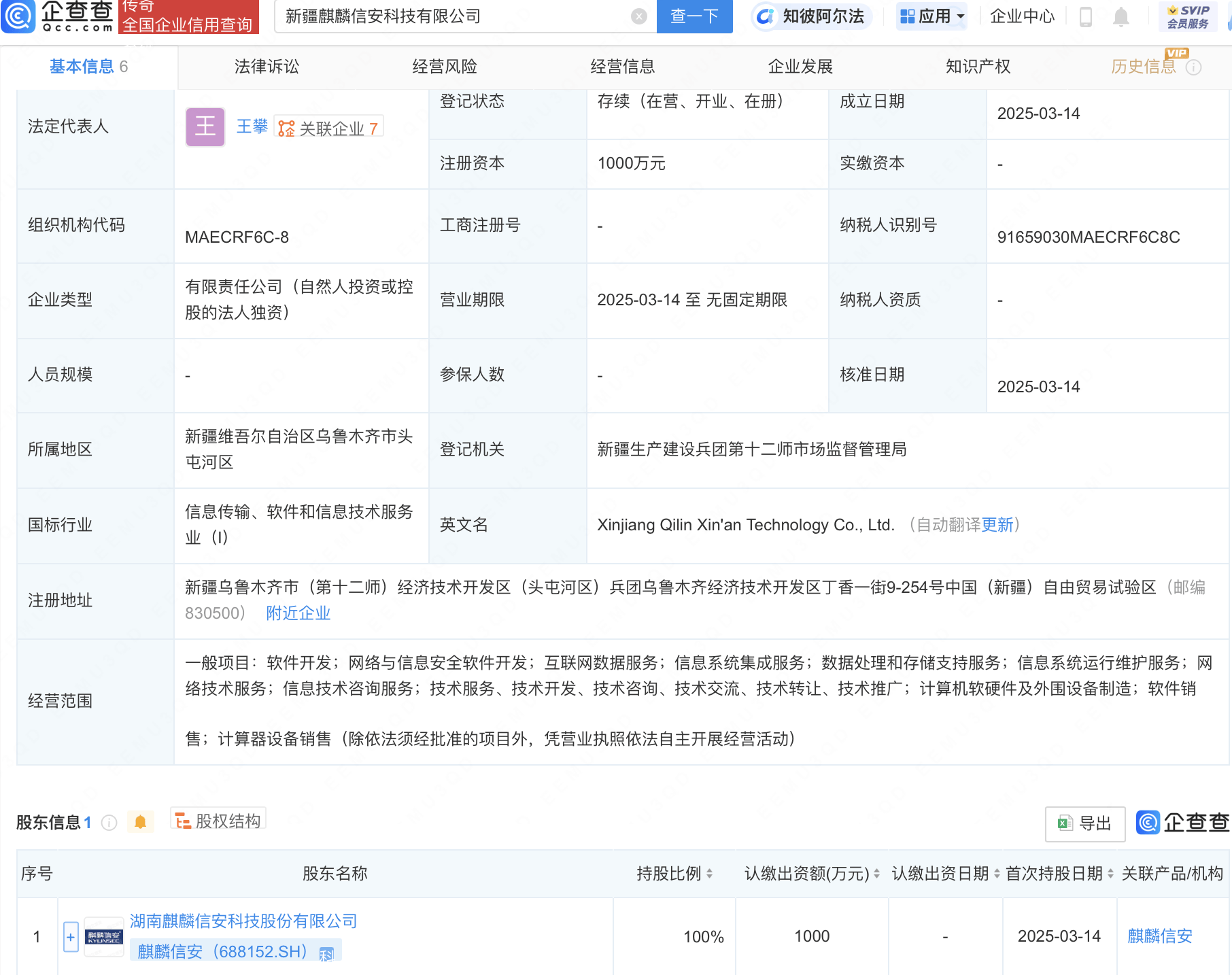
Task: Select the taxpayer ID 91659030MAECRF6C8C
Action: point(1089,237)
